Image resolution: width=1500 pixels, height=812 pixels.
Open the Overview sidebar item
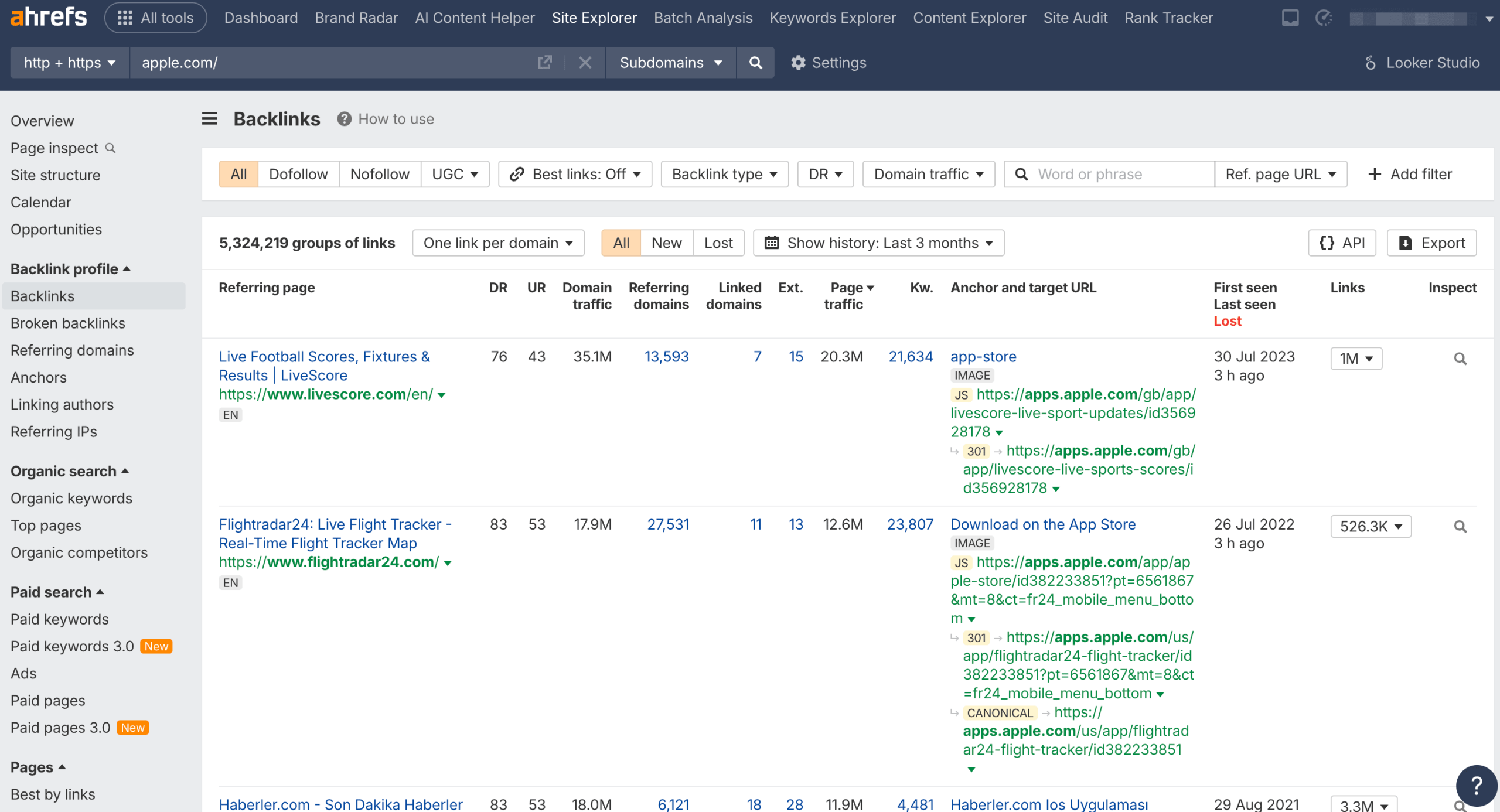[x=42, y=121]
